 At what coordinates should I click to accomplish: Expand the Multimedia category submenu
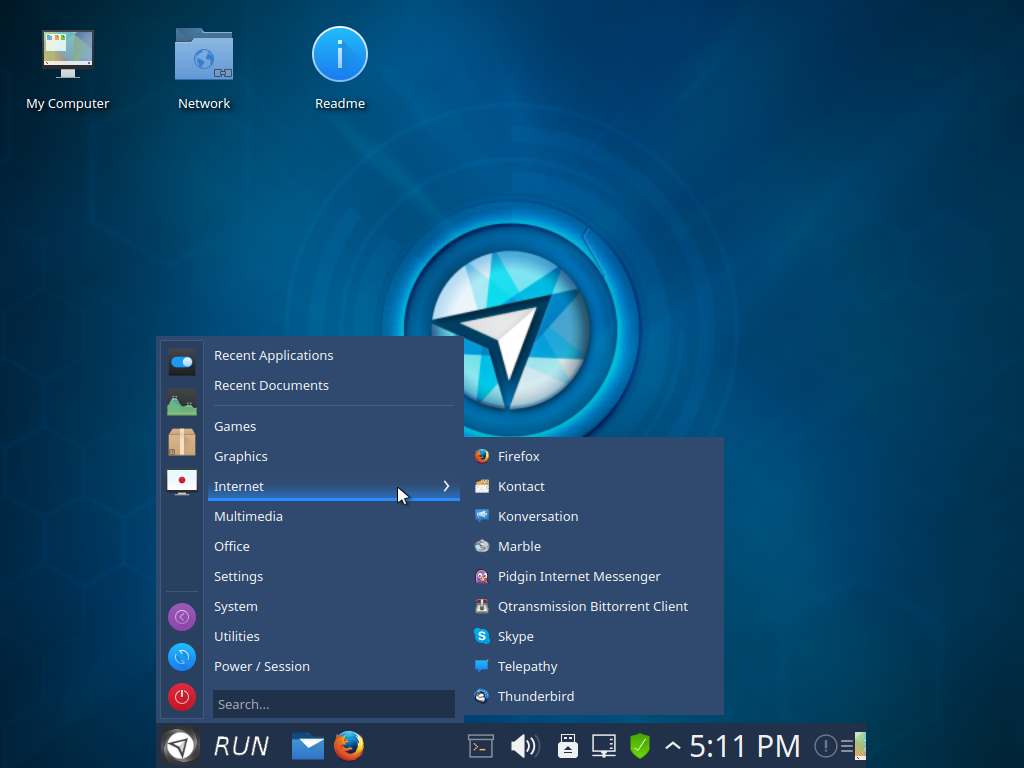pos(248,516)
